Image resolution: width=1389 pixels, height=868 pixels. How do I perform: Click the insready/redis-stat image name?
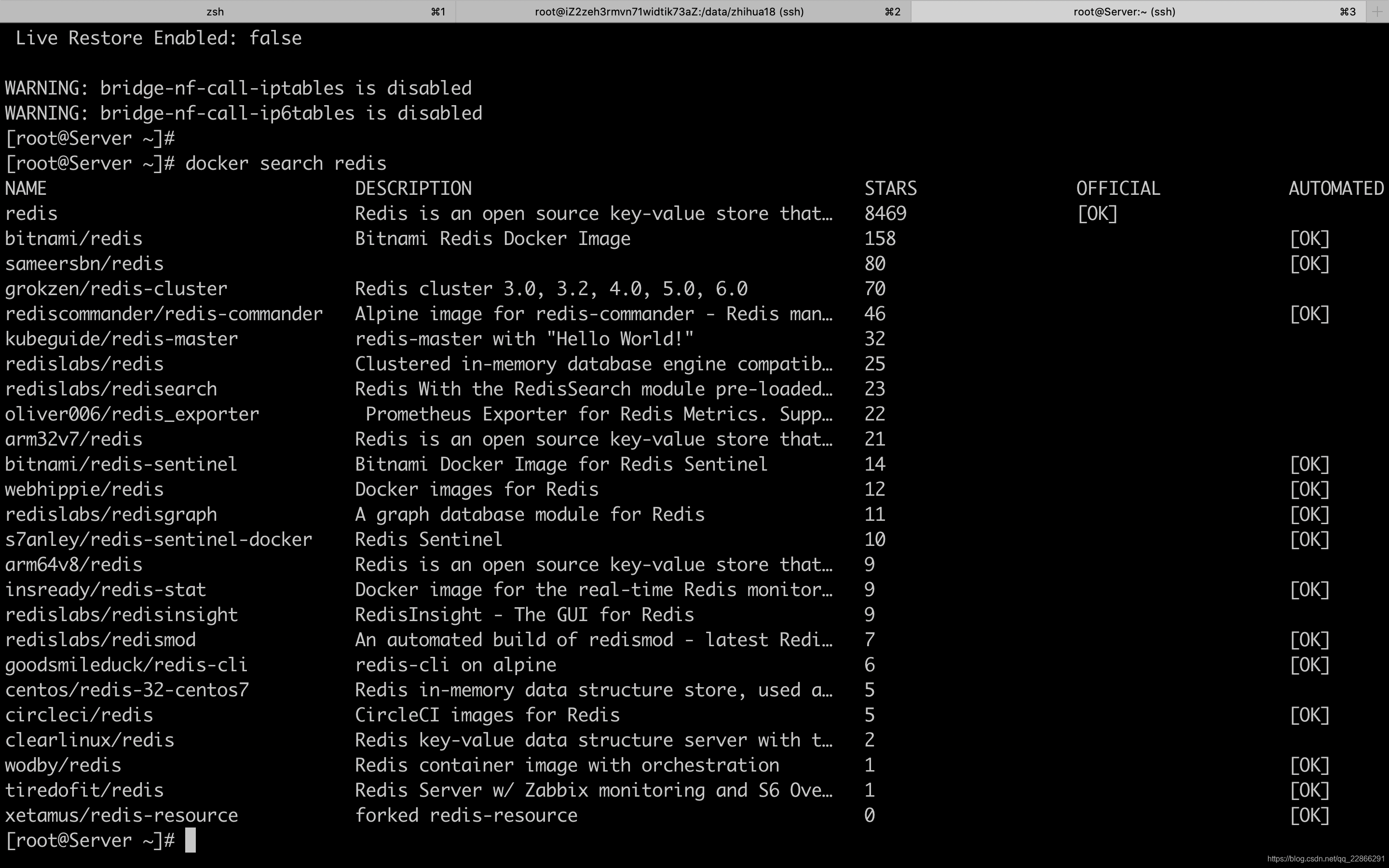[106, 590]
